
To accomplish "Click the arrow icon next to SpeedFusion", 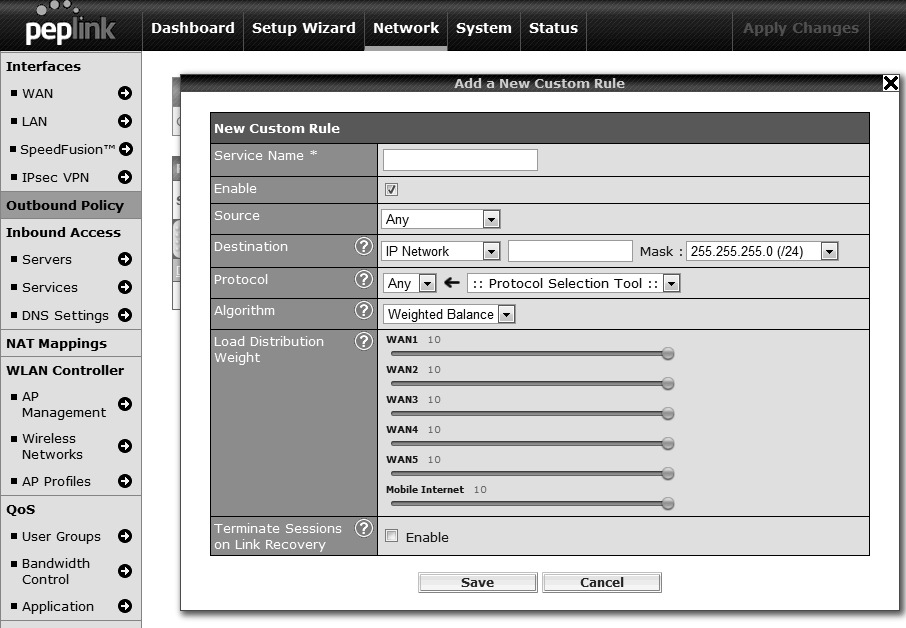I will pyautogui.click(x=126, y=149).
